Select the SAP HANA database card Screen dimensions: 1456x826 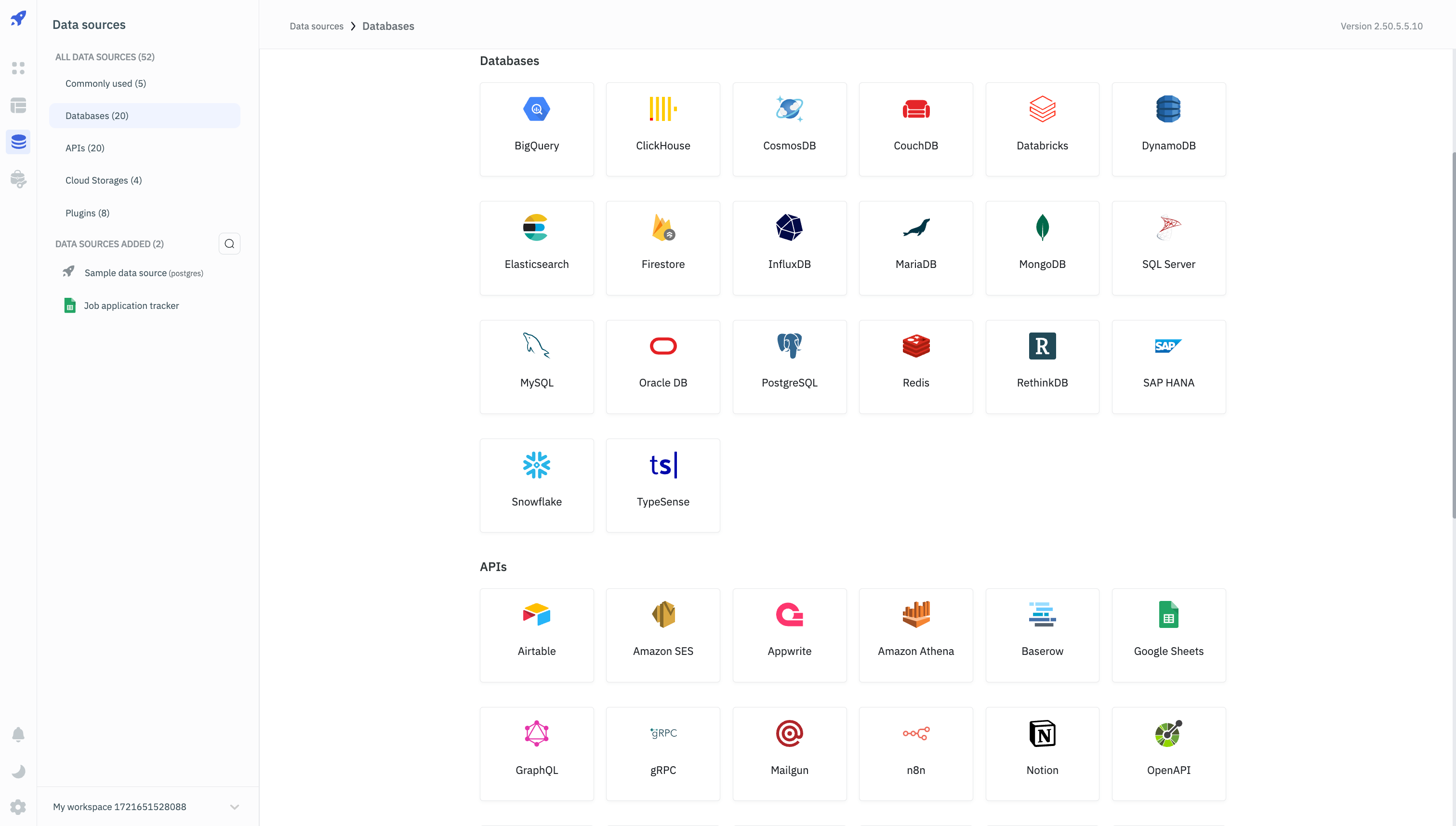(1169, 367)
